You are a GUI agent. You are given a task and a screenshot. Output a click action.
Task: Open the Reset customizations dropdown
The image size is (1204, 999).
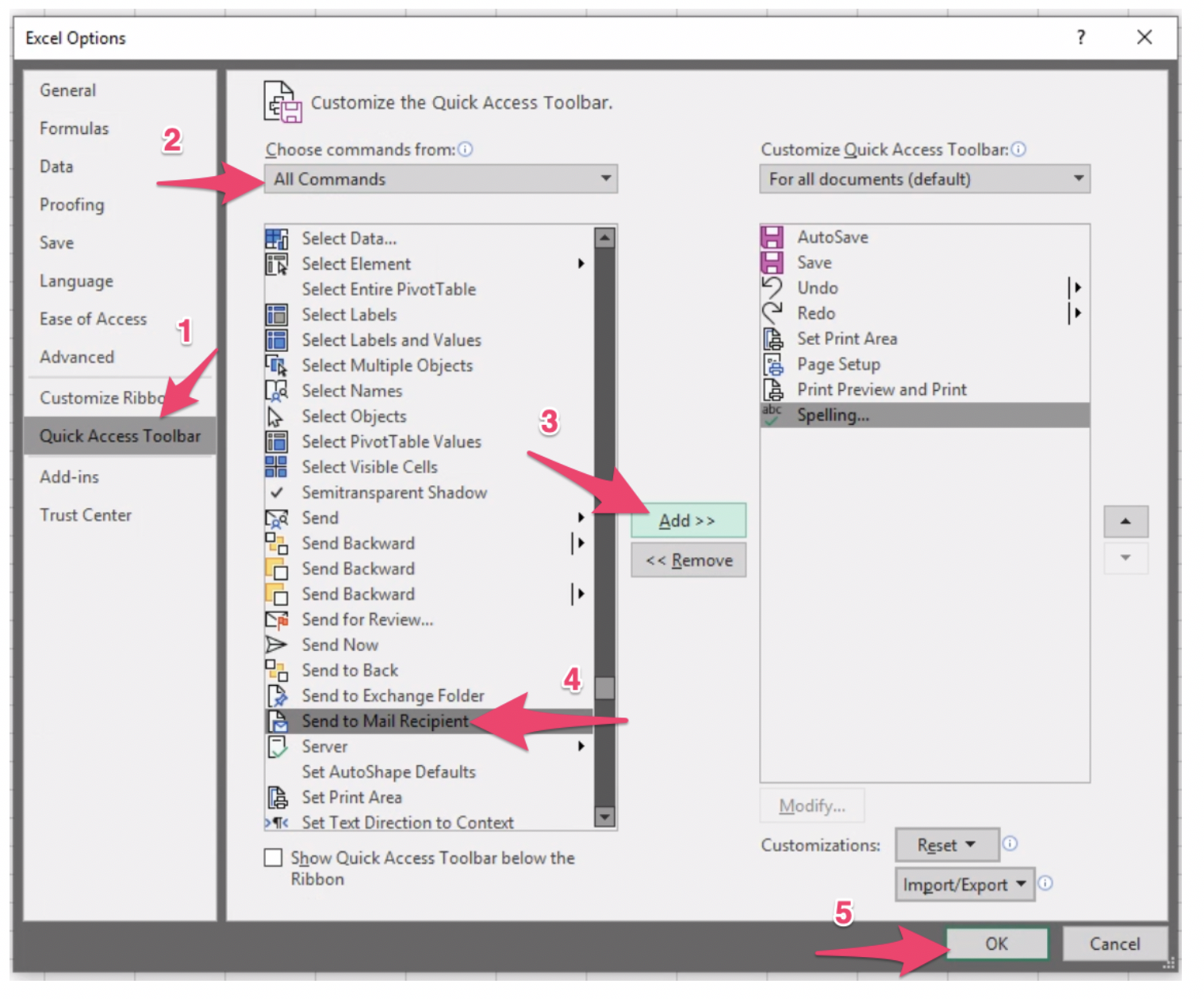(946, 845)
